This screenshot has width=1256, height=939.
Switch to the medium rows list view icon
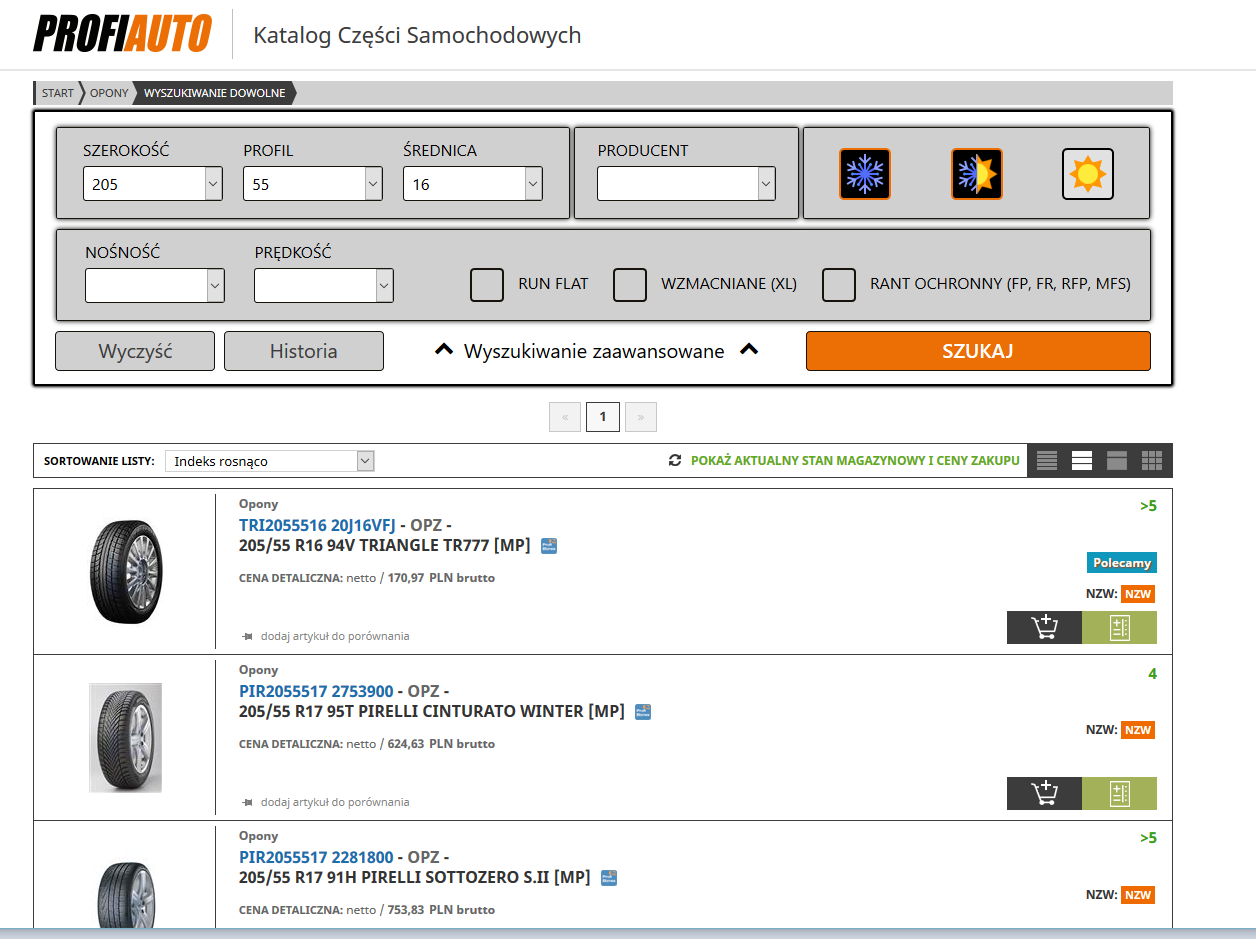pyautogui.click(x=1082, y=461)
